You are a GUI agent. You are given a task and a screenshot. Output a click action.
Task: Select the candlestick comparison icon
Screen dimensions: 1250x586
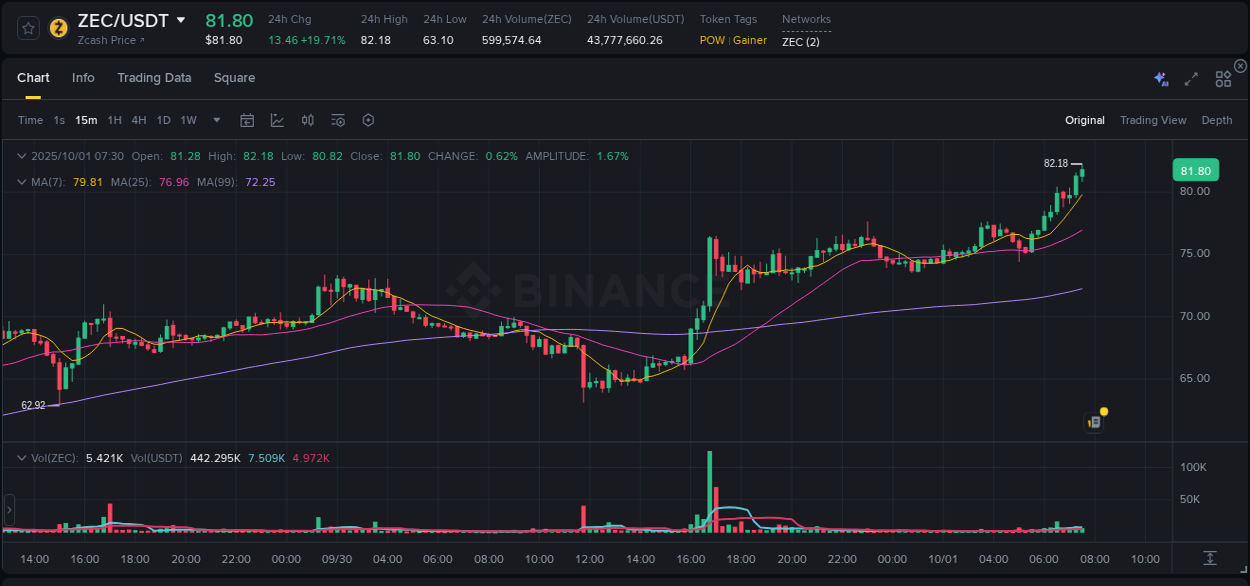tap(307, 119)
